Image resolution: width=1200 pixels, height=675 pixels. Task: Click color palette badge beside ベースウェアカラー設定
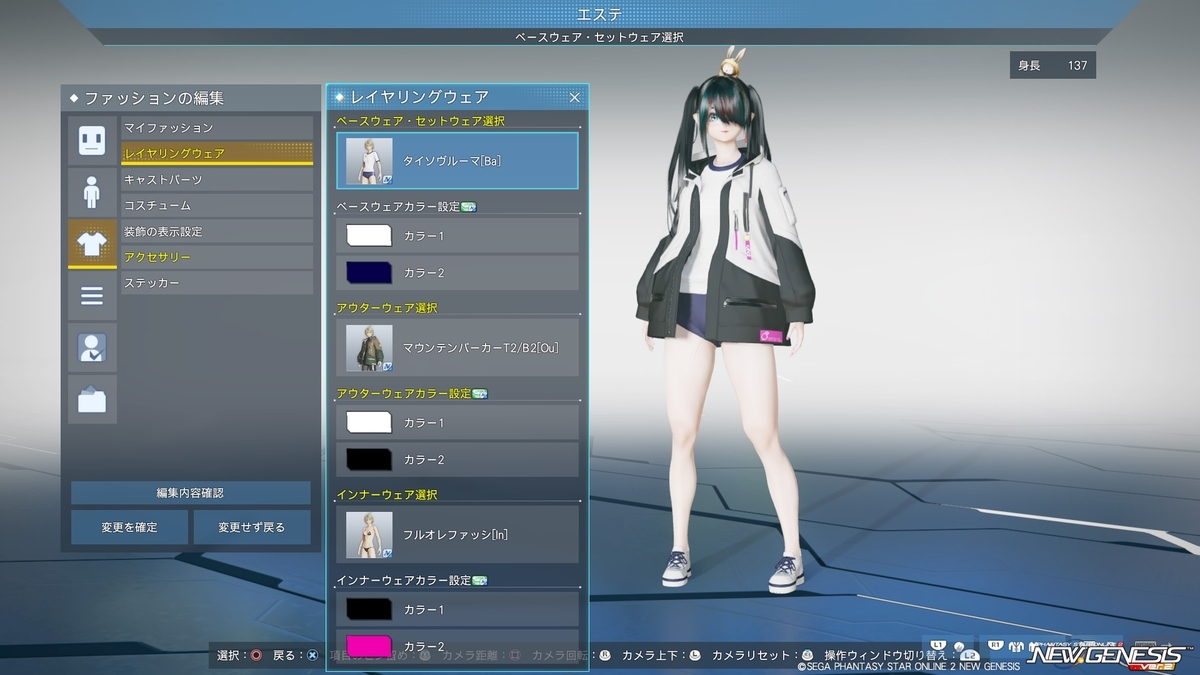pyautogui.click(x=469, y=207)
